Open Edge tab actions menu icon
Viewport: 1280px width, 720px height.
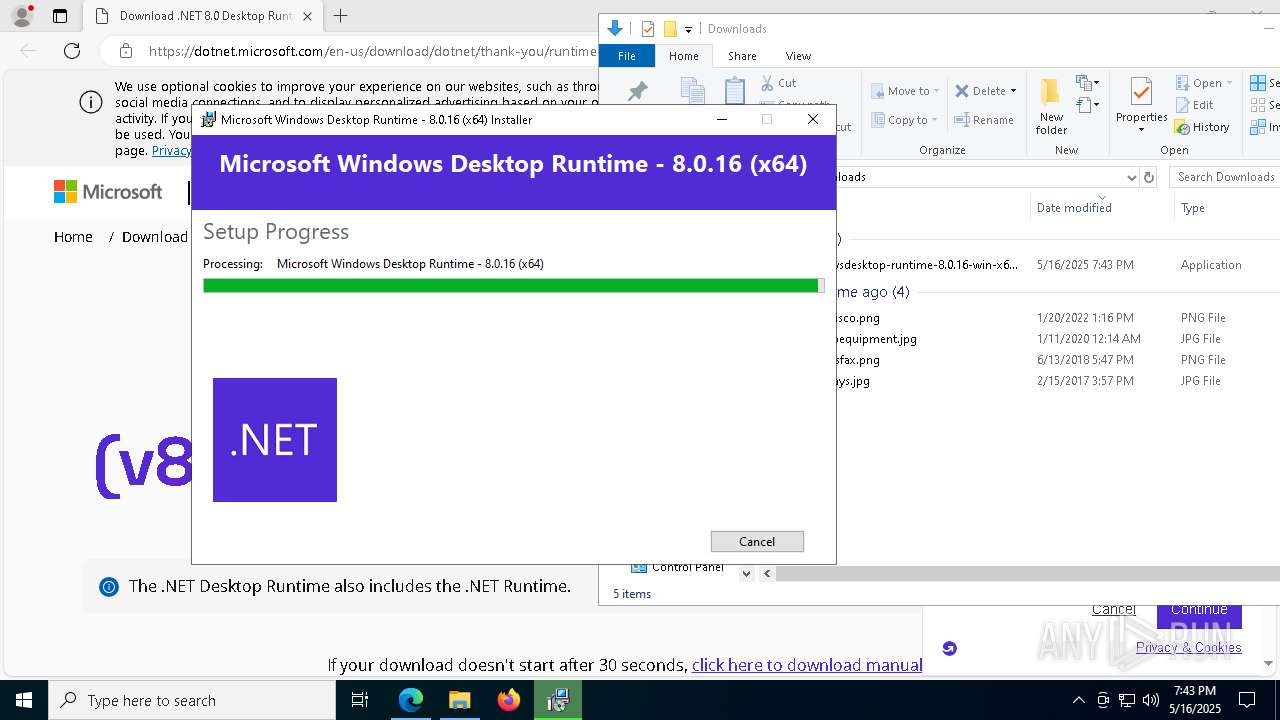60,16
